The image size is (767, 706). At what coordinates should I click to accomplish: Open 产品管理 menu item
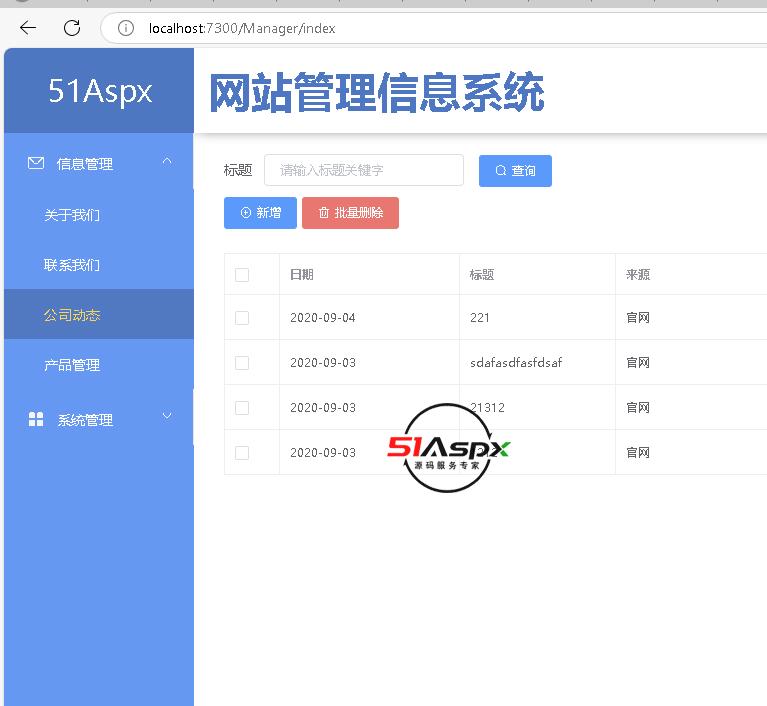(x=72, y=365)
